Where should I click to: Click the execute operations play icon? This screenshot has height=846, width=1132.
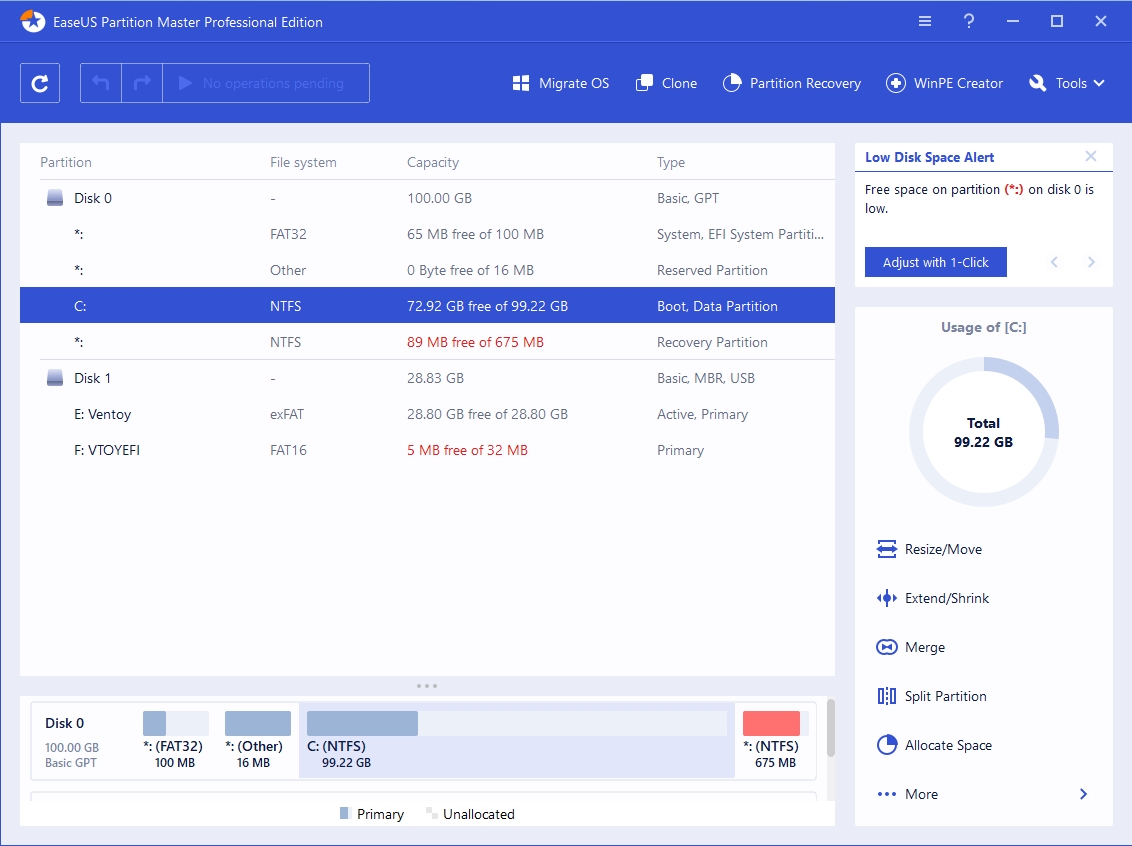click(185, 83)
